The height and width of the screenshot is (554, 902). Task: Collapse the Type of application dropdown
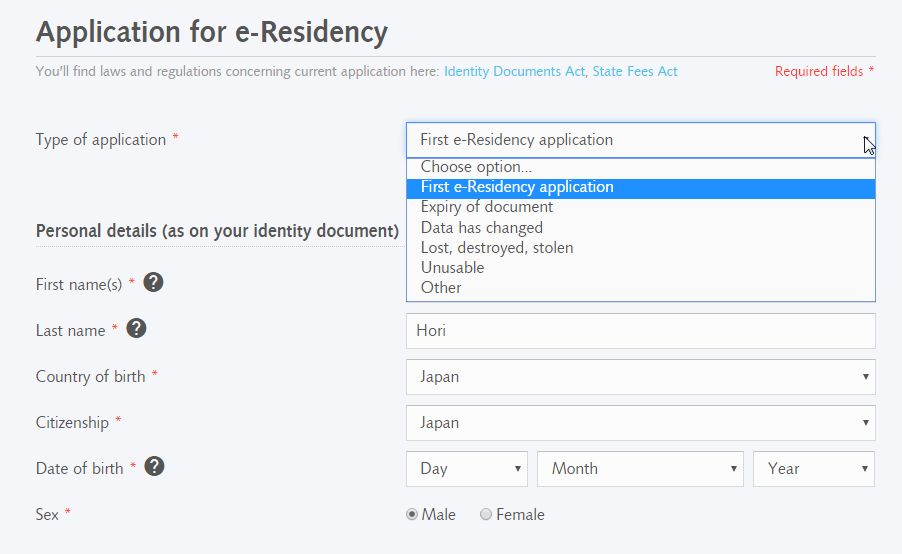[x=641, y=140]
